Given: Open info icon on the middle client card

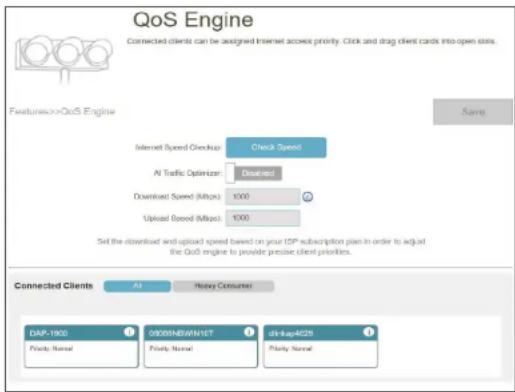Looking at the screenshot, I should (249, 332).
